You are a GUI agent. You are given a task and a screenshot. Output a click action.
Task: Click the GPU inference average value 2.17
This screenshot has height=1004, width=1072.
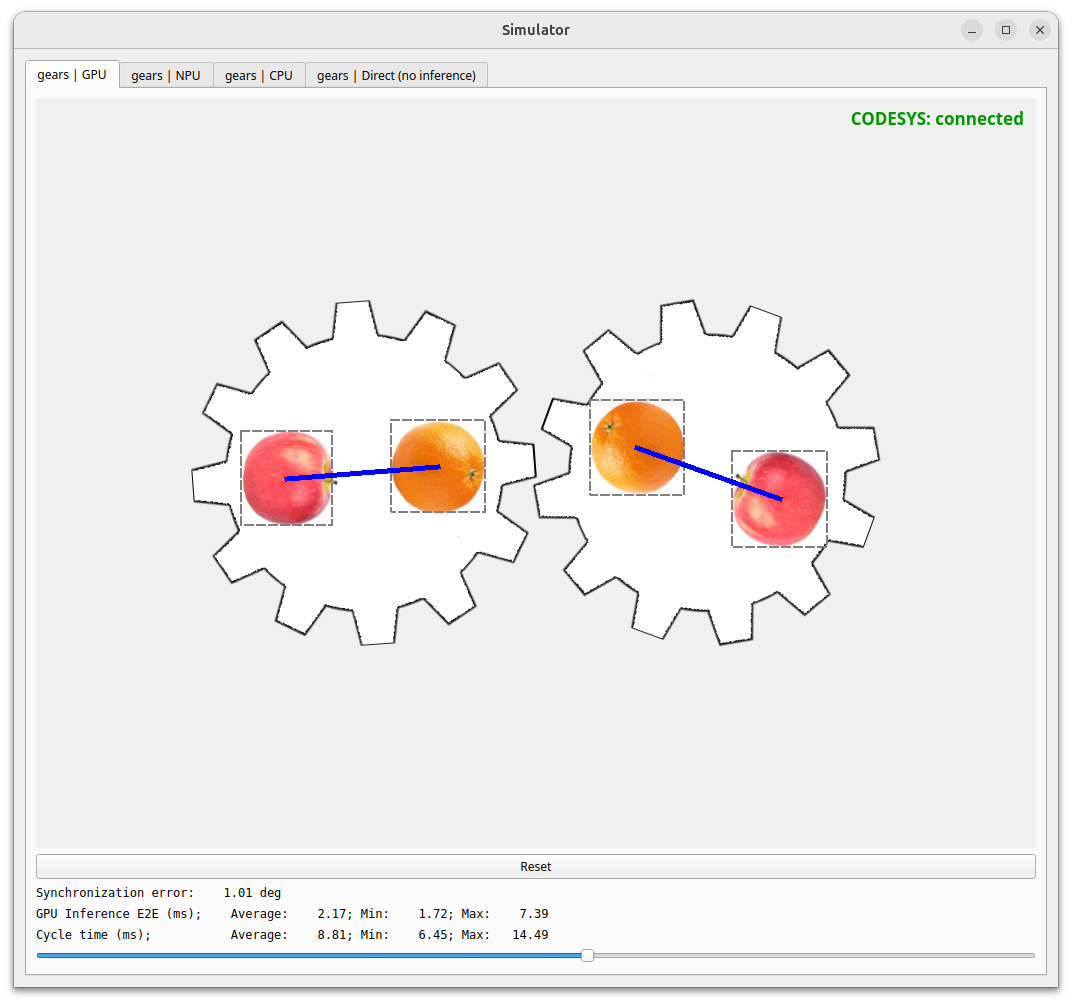point(332,914)
